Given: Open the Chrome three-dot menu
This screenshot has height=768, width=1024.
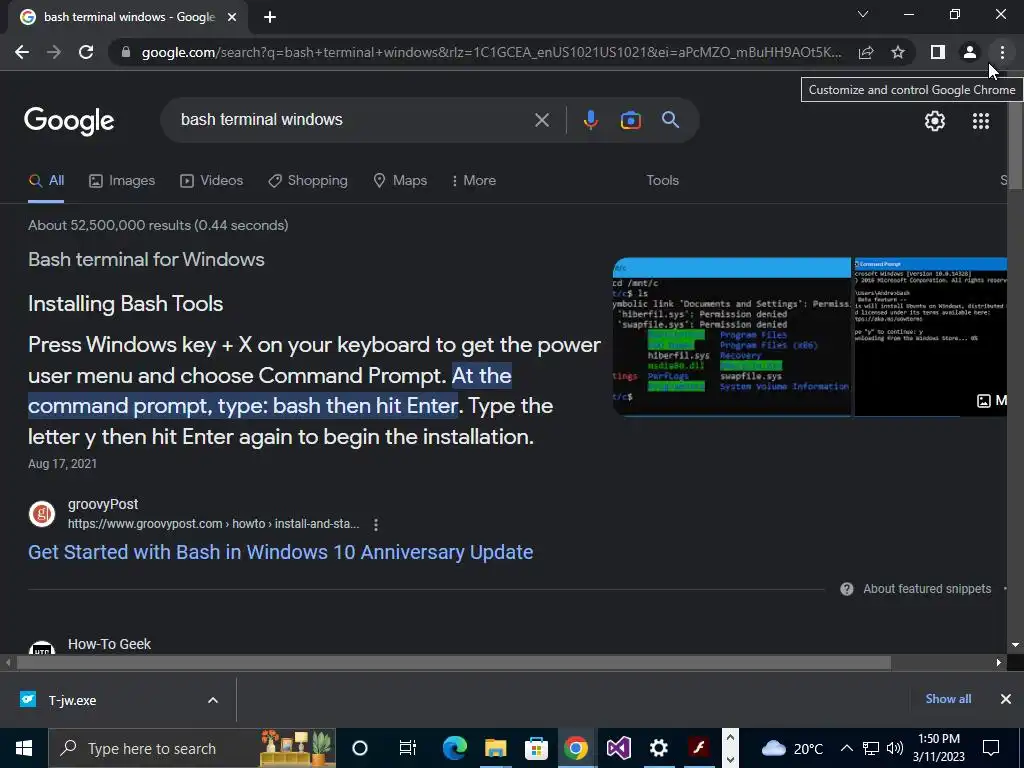Looking at the screenshot, I should 1002,52.
